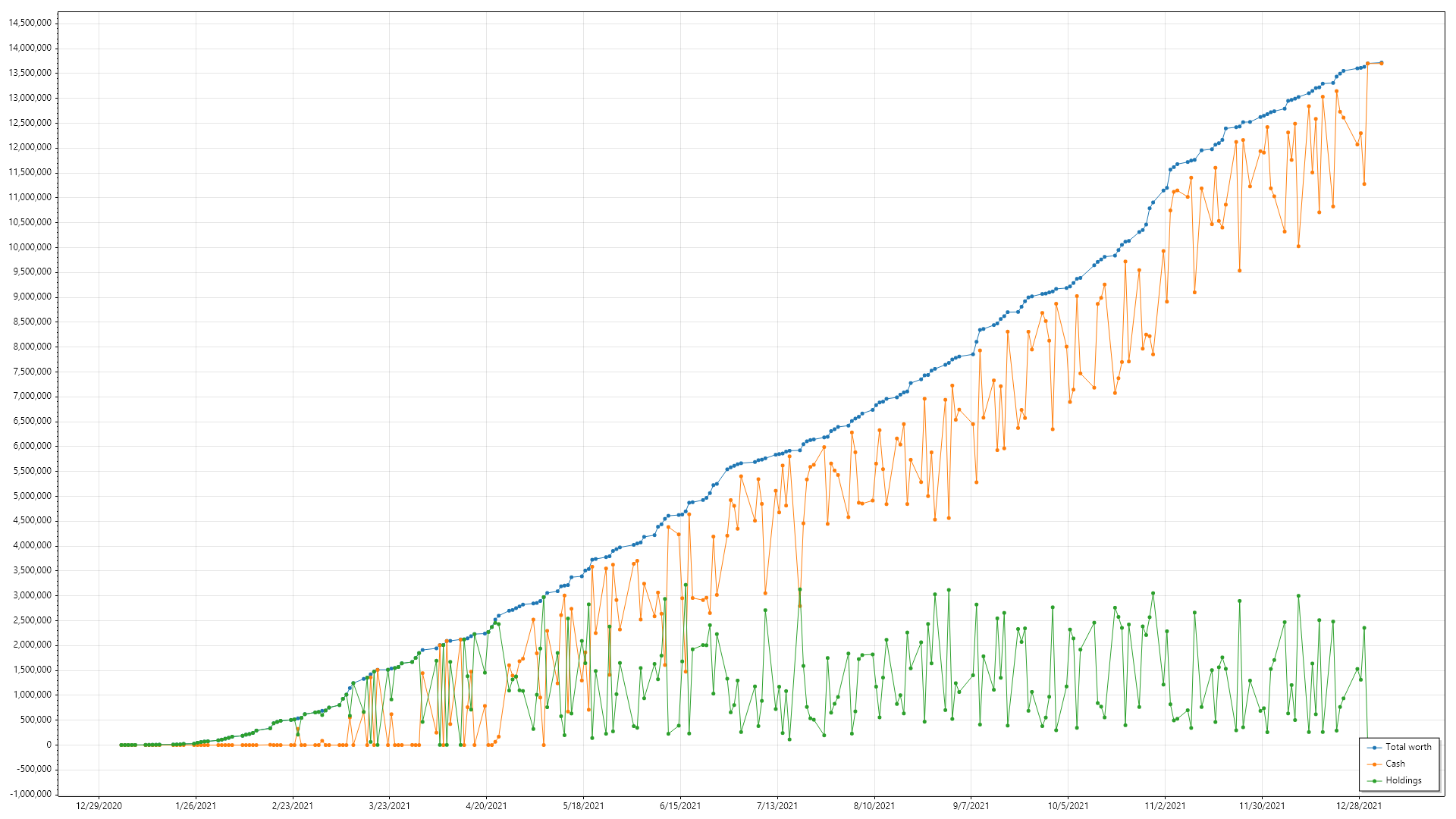Click the 3,000,000 y-axis label
Image resolution: width=1456 pixels, height=819 pixels.
(x=33, y=595)
